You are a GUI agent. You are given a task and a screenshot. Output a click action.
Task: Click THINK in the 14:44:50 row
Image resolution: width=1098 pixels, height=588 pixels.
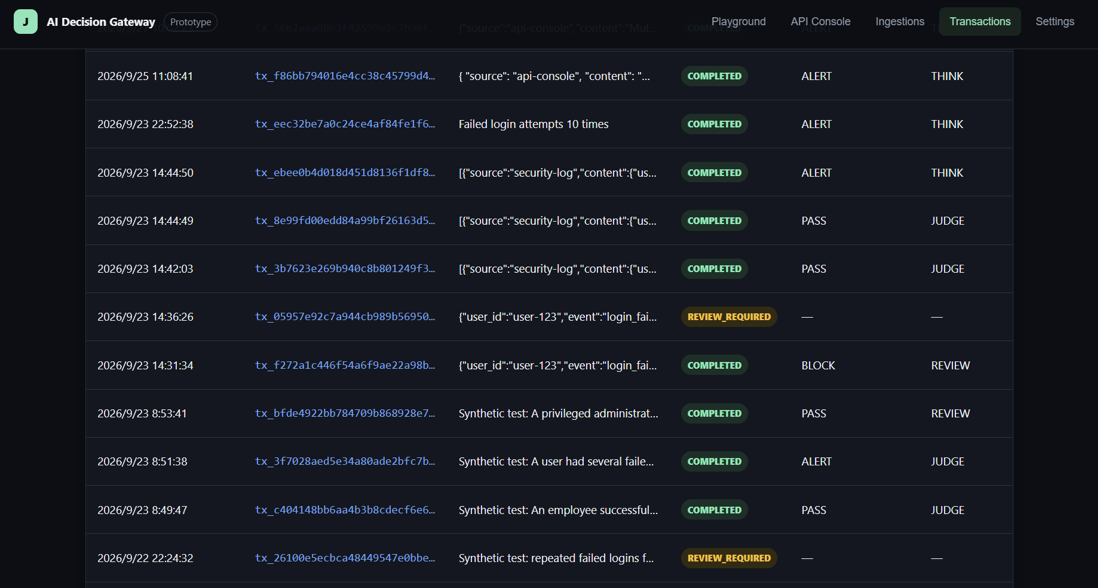click(947, 173)
